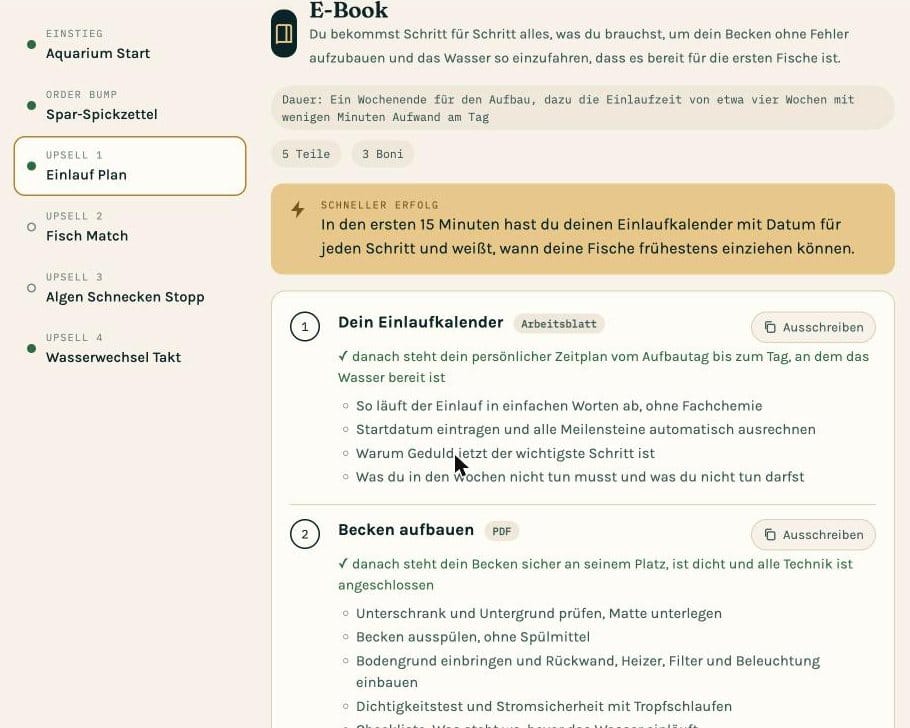
Task: Click the PDF badge next to Becken aufbauen
Action: coord(502,531)
